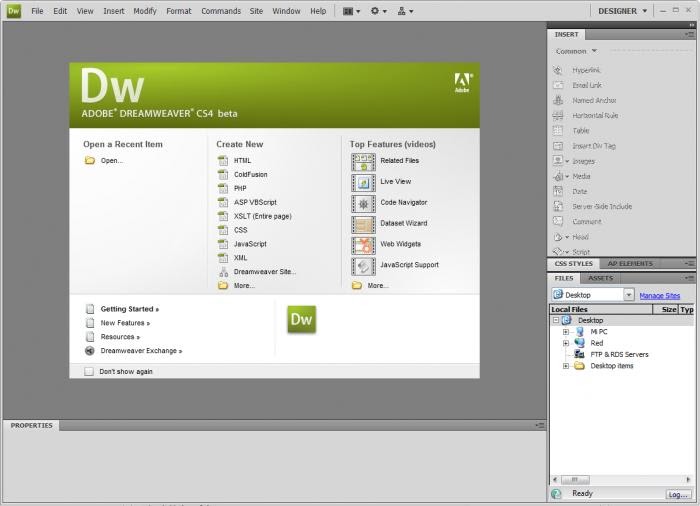The height and width of the screenshot is (506, 700).
Task: Click the Server-Side Include icon
Action: pos(558,206)
